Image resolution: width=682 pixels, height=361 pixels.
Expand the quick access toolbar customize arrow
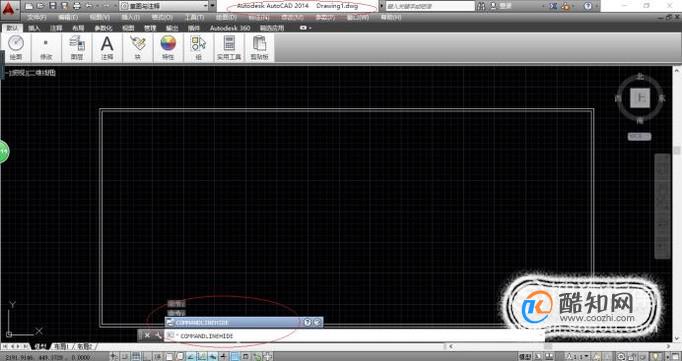[x=212, y=6]
